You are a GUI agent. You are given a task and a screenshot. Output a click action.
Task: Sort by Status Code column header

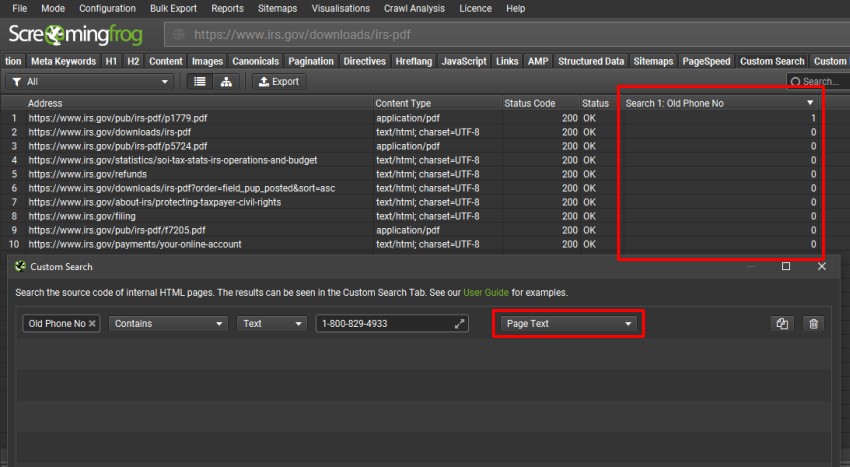pyautogui.click(x=540, y=103)
